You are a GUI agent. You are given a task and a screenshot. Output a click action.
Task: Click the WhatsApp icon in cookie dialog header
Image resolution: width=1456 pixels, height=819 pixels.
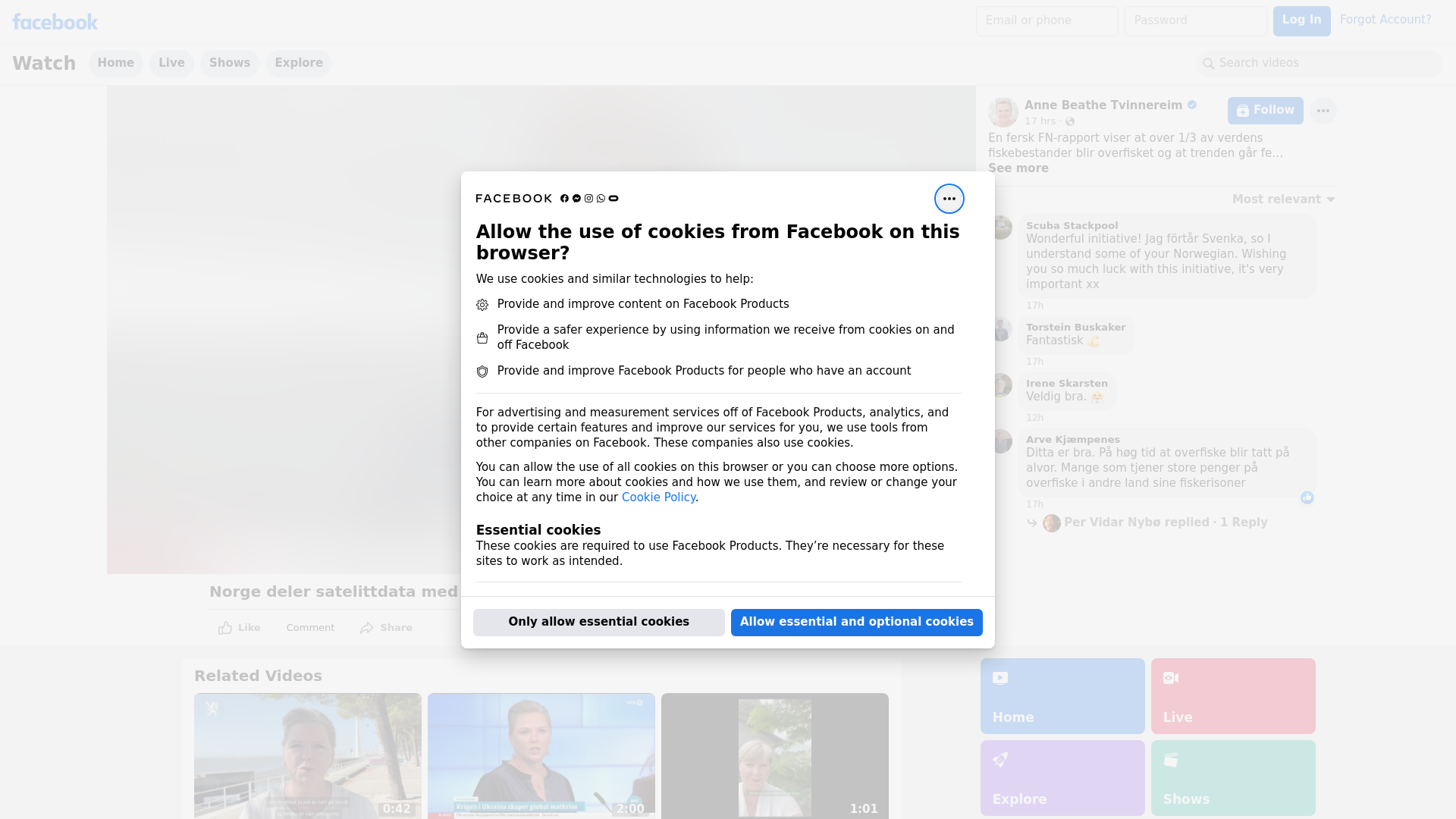click(601, 199)
